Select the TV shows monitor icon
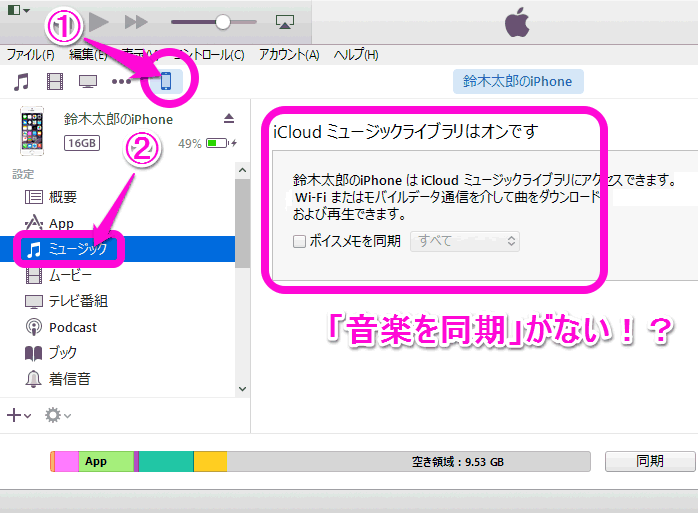Screen dimensions: 698x513 point(88,81)
